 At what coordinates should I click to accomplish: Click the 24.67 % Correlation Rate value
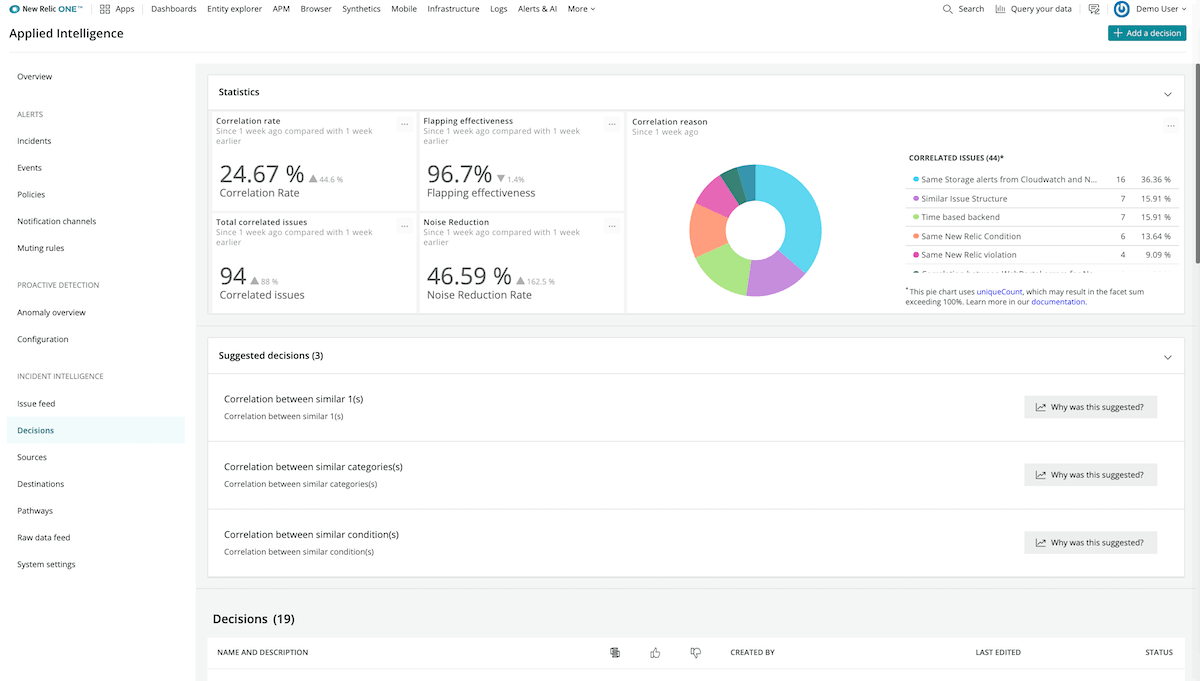tap(261, 174)
